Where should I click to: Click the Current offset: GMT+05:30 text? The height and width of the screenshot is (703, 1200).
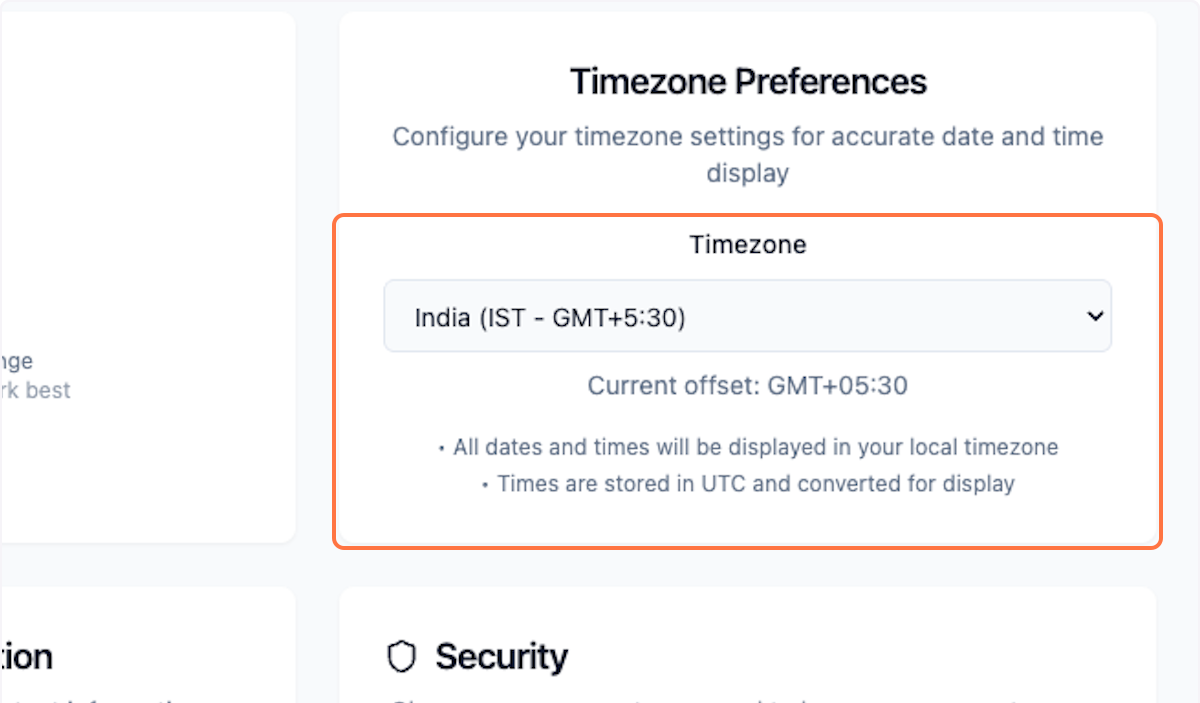[747, 385]
